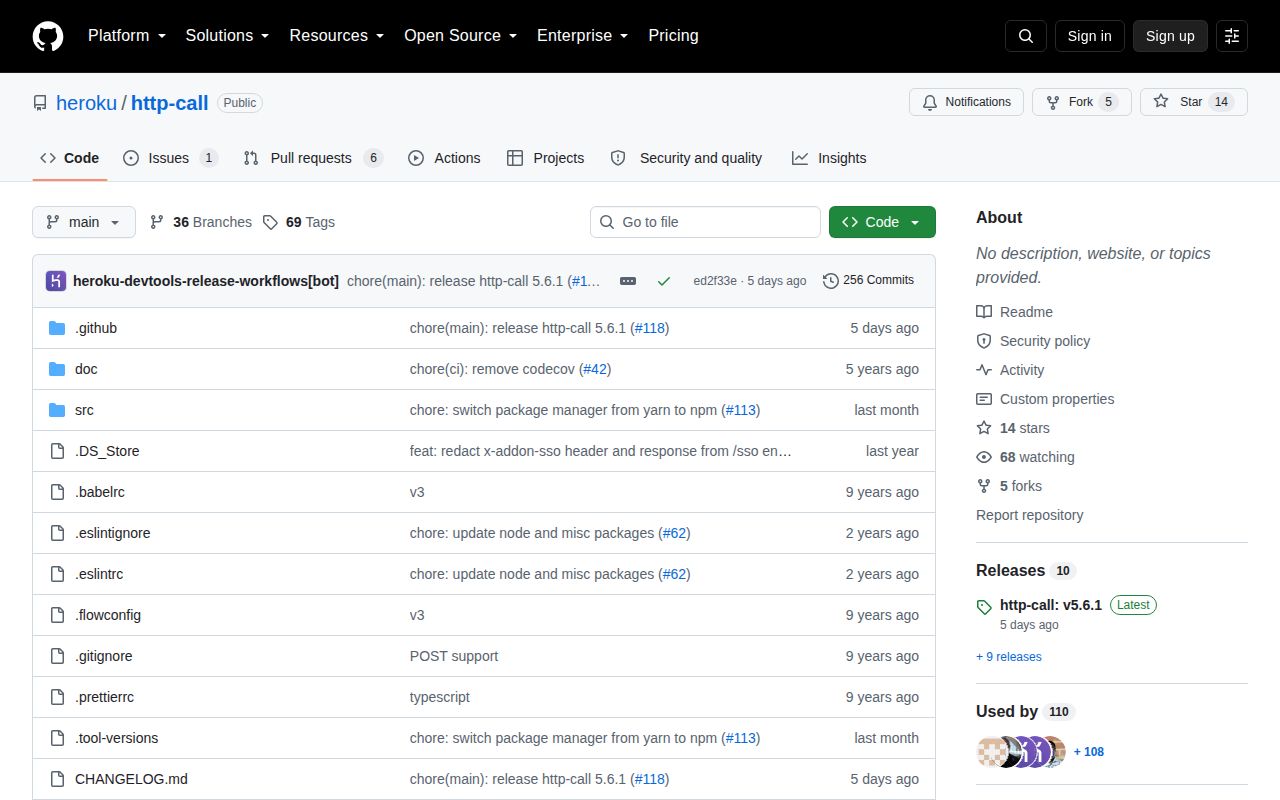Open the .prettierrc file
This screenshot has height=800, width=1280.
pyautogui.click(x=104, y=697)
